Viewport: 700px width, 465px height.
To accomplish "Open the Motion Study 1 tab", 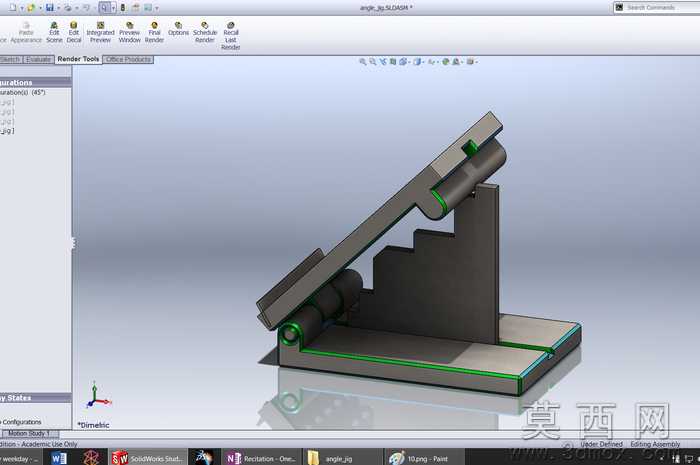I will coord(31,433).
